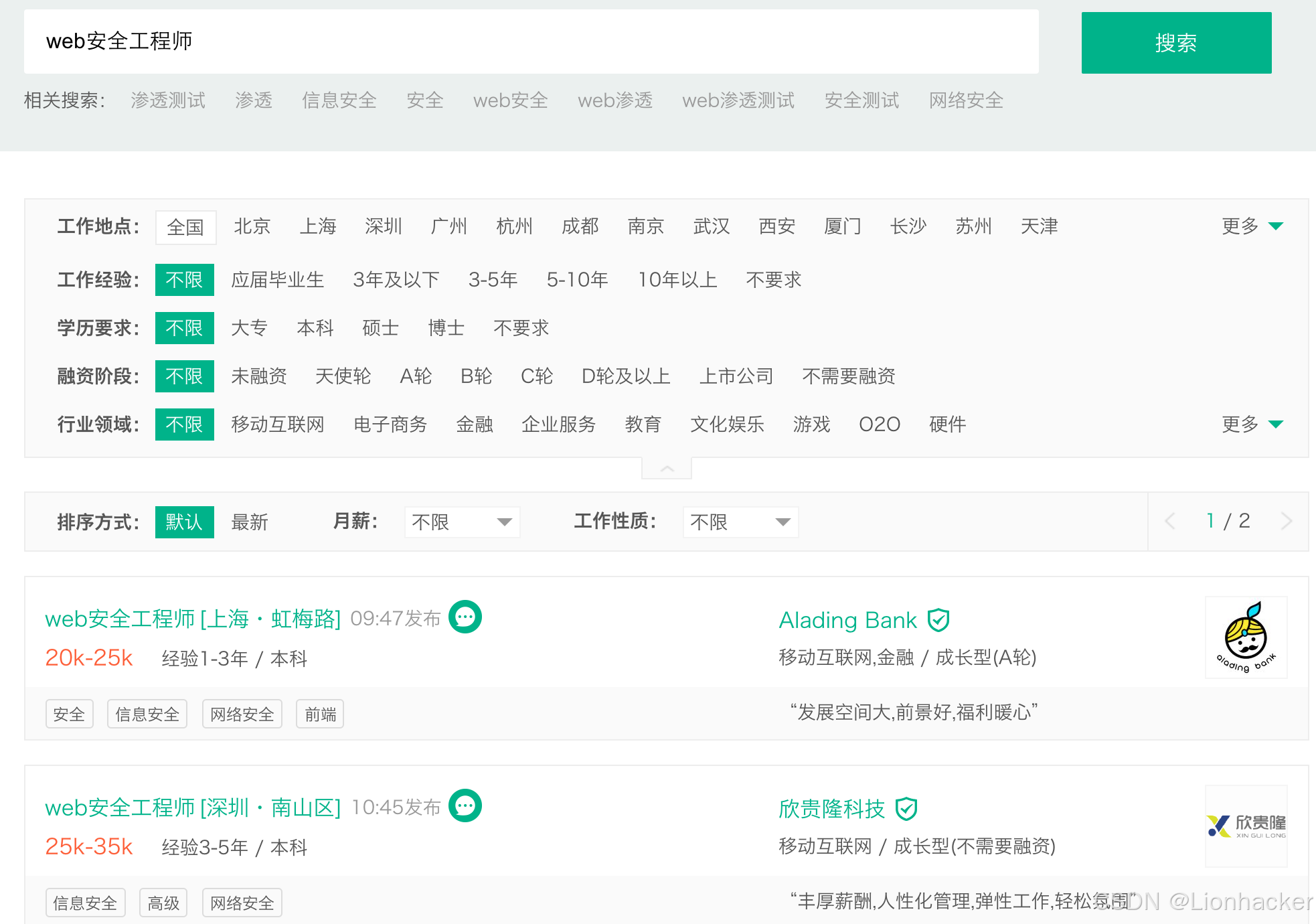
Task: Select 3-5年 work experience filter
Action: coord(493,280)
